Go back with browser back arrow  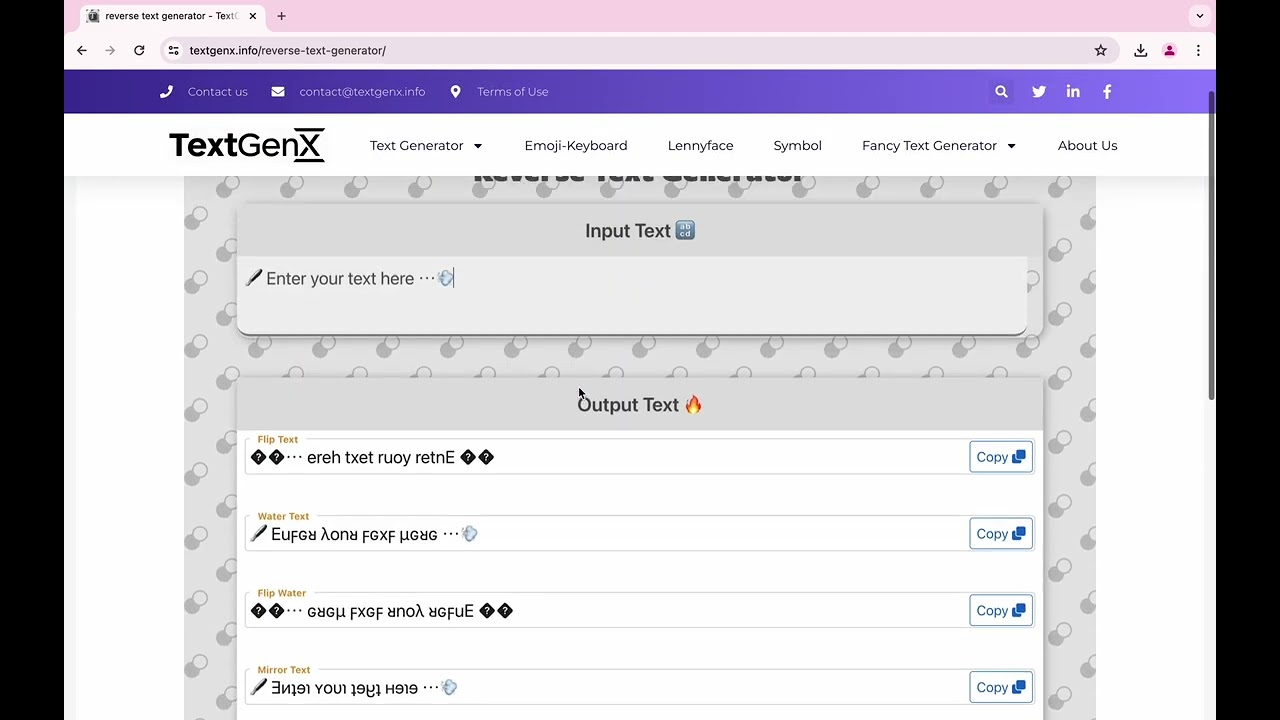(x=82, y=50)
